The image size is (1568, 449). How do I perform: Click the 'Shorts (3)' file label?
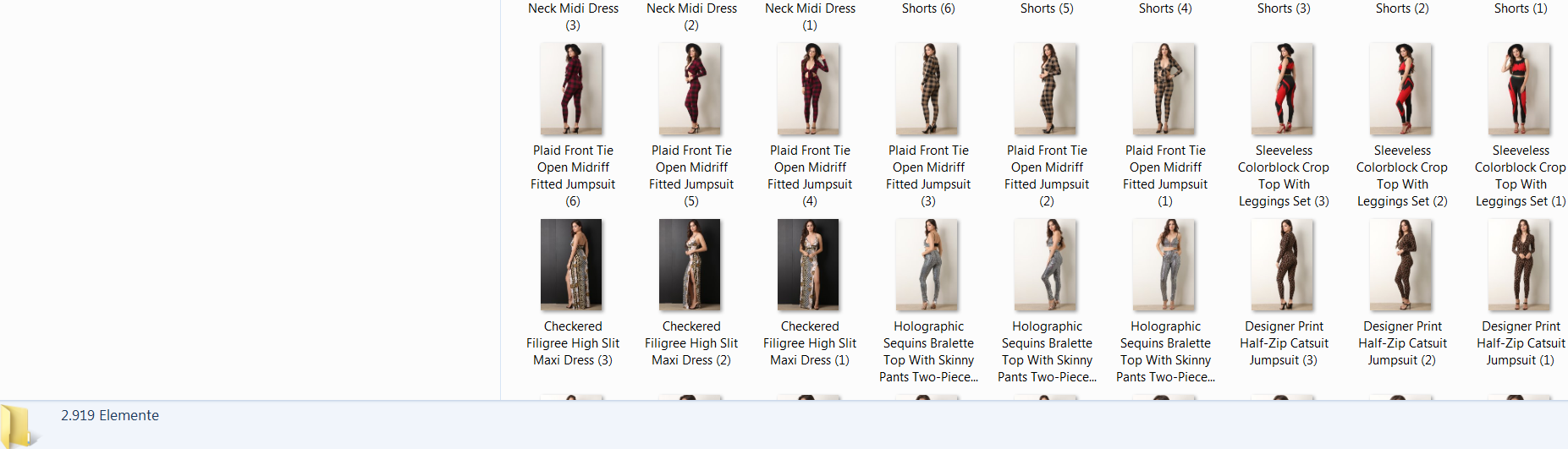(x=1284, y=8)
